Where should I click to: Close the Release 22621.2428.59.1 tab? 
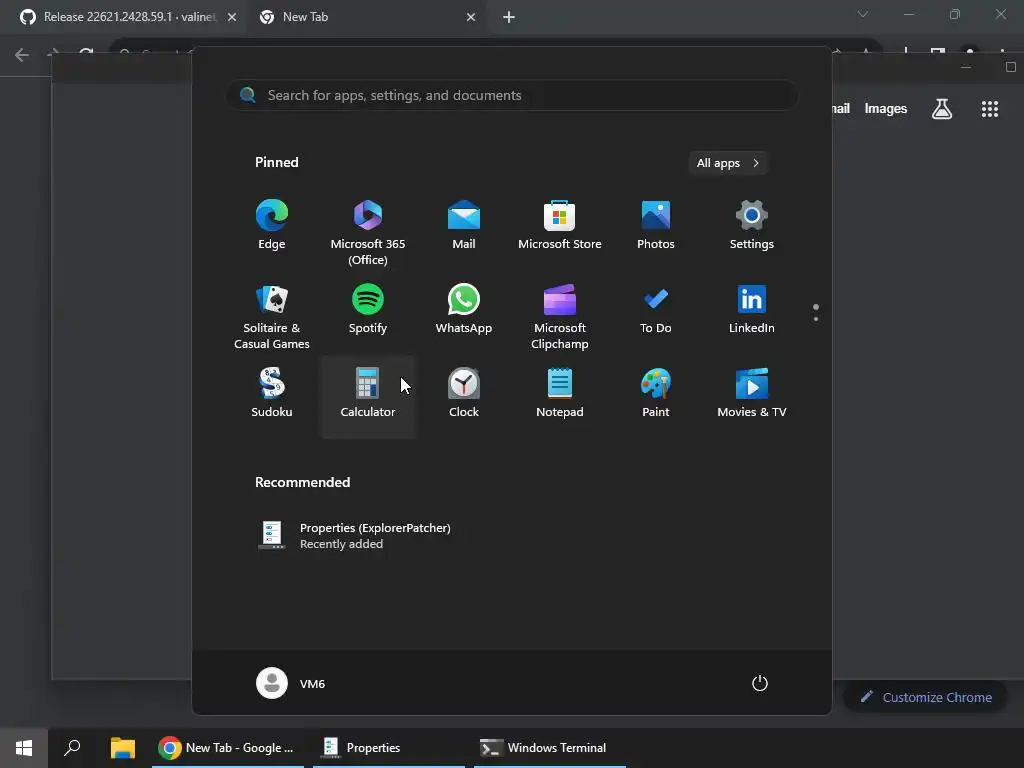click(232, 17)
